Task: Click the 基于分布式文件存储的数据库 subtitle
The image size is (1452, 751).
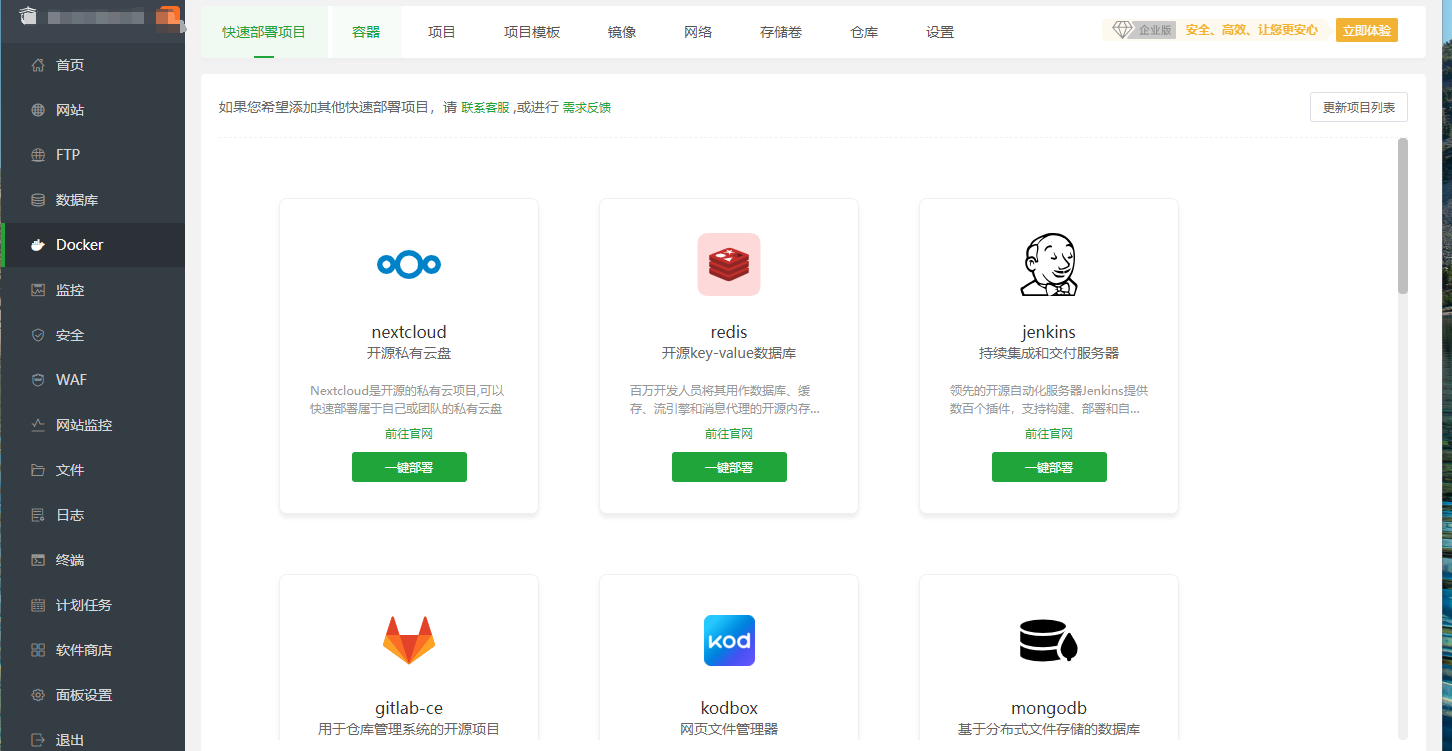Action: pos(1049,729)
